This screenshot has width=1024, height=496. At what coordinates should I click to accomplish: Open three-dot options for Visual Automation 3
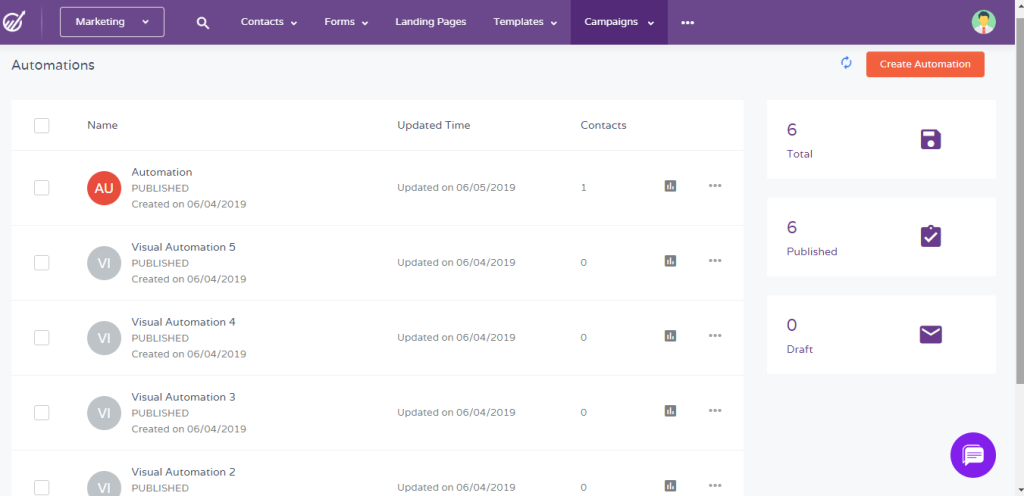coord(715,411)
